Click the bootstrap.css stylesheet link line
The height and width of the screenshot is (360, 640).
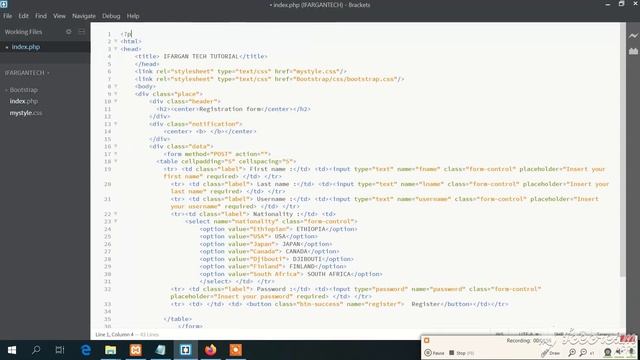(269, 79)
